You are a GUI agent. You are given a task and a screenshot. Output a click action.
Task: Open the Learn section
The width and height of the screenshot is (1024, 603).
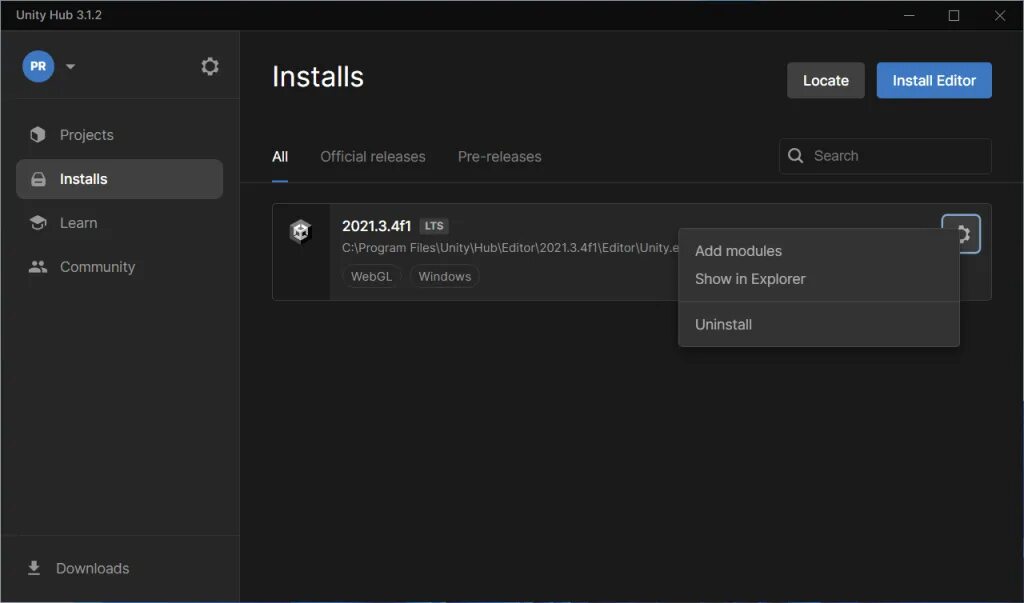tap(120, 223)
